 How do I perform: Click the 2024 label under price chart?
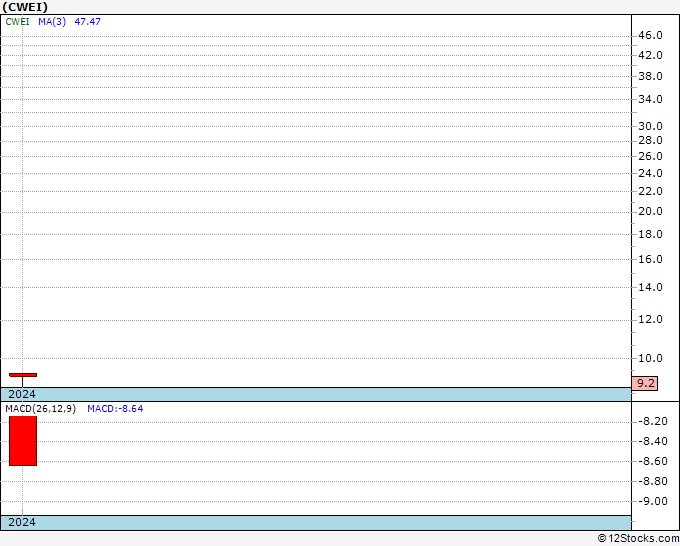click(x=22, y=394)
